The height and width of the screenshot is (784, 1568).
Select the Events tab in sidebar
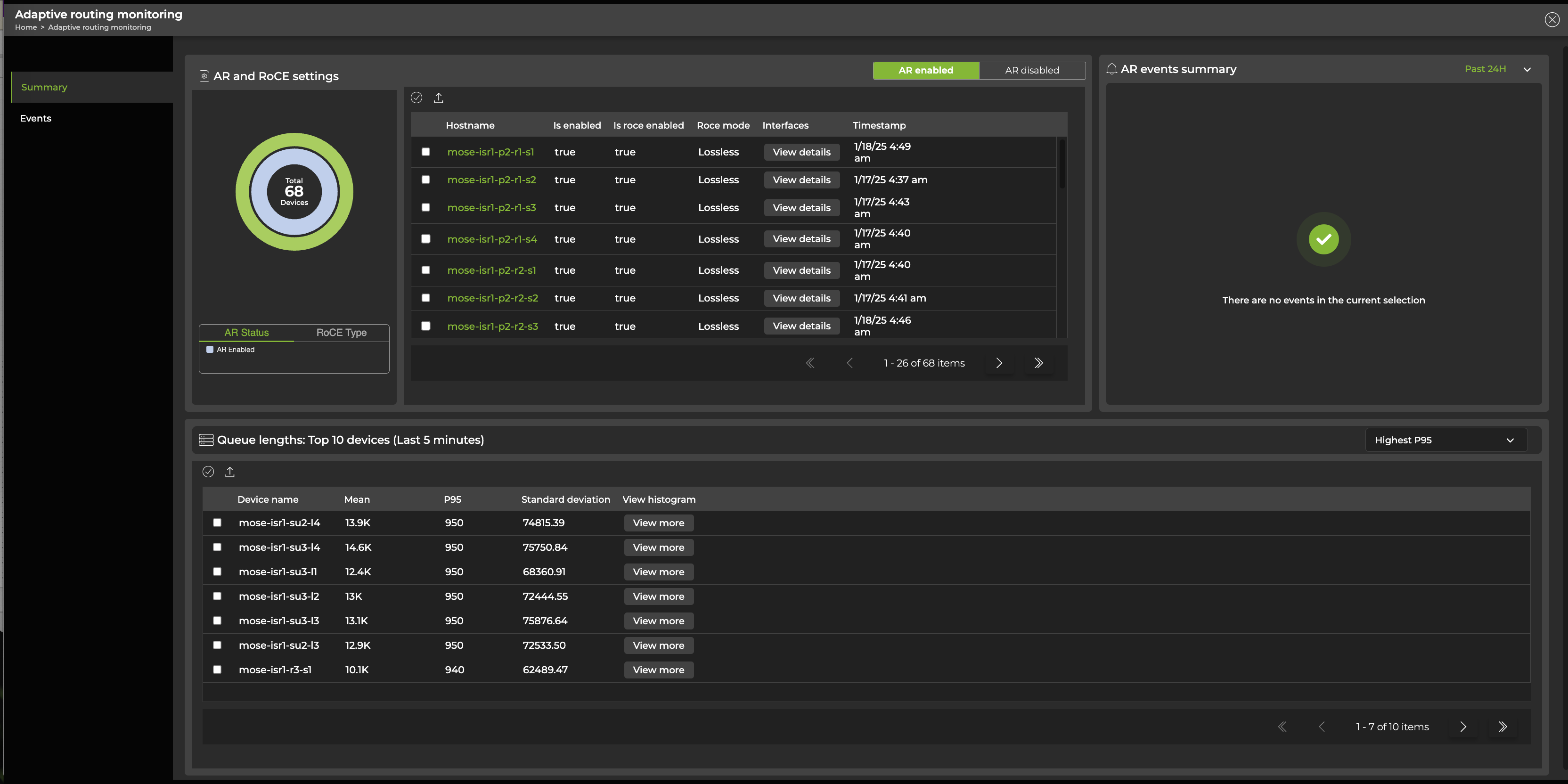tap(35, 118)
